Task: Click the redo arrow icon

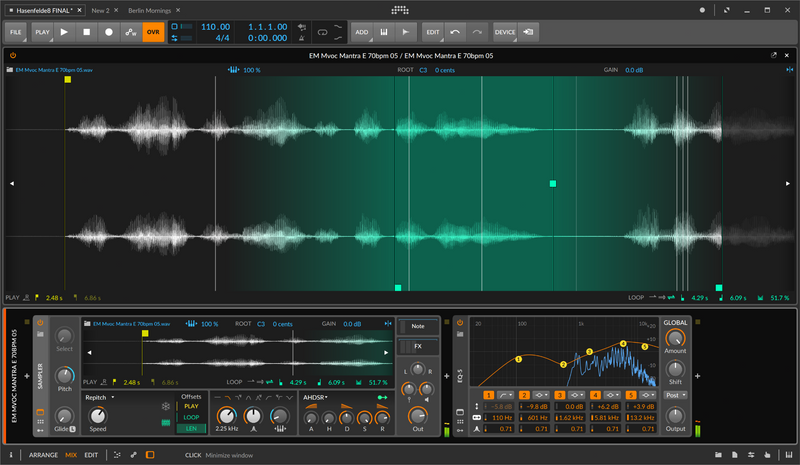Action: pos(477,32)
